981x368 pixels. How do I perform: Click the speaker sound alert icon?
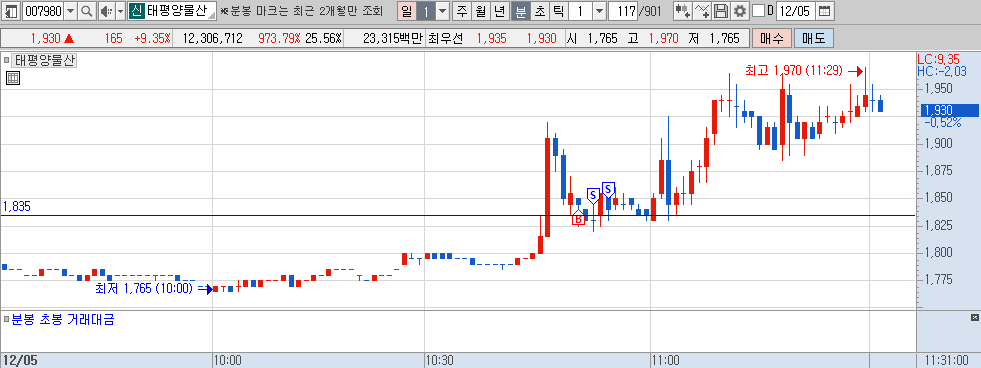click(106, 11)
